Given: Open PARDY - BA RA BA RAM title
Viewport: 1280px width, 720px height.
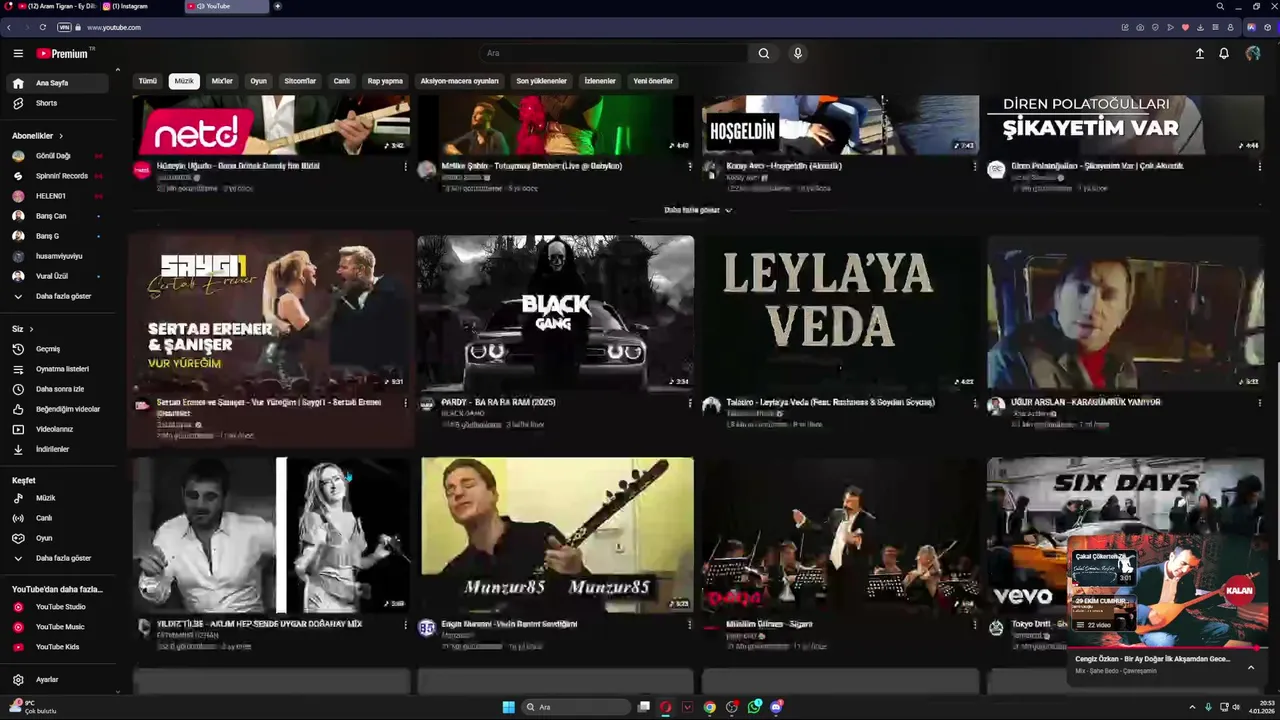Looking at the screenshot, I should coord(498,402).
